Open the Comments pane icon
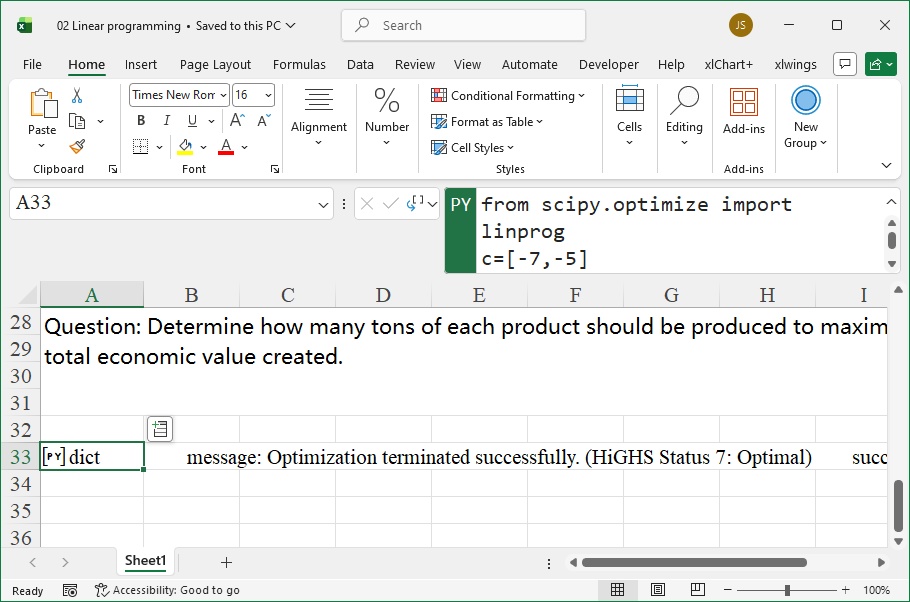910x602 pixels. click(845, 64)
